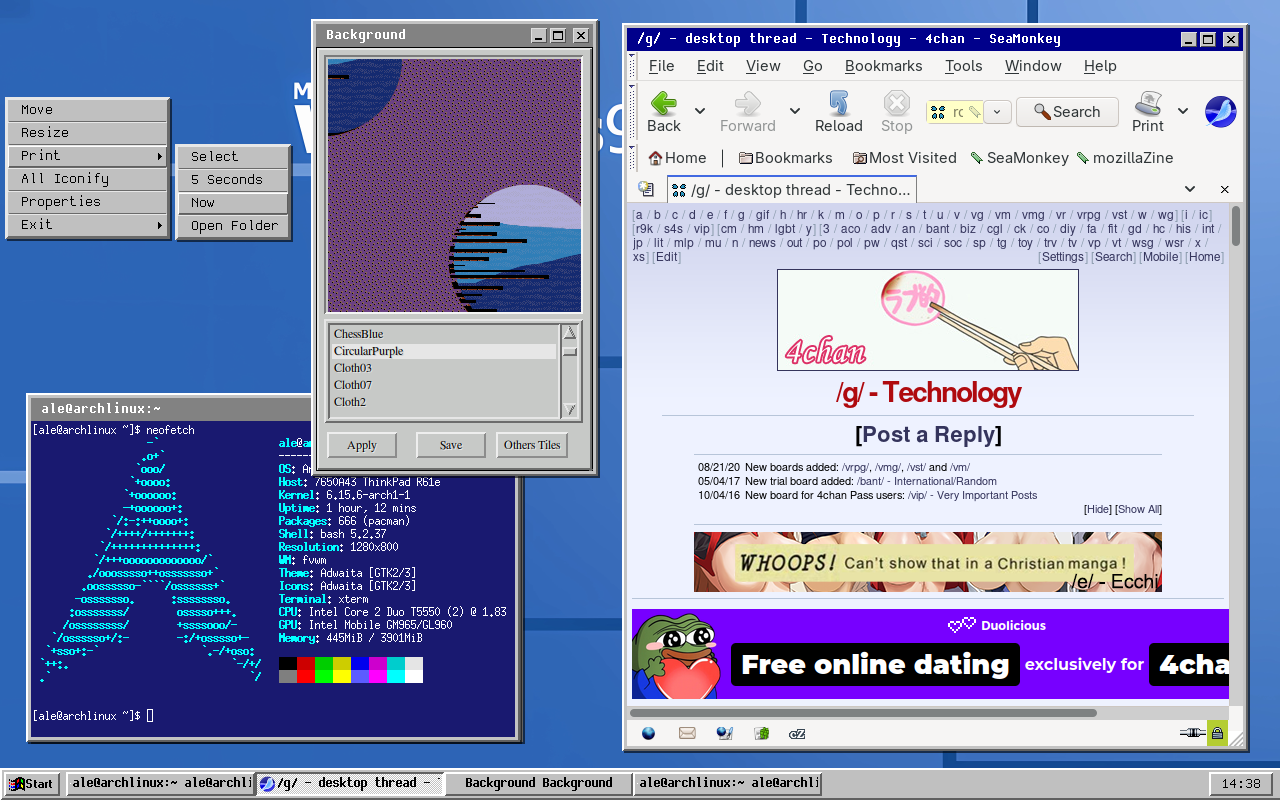Choose All Iconify from the menu
The width and height of the screenshot is (1280, 800).
tap(87, 179)
